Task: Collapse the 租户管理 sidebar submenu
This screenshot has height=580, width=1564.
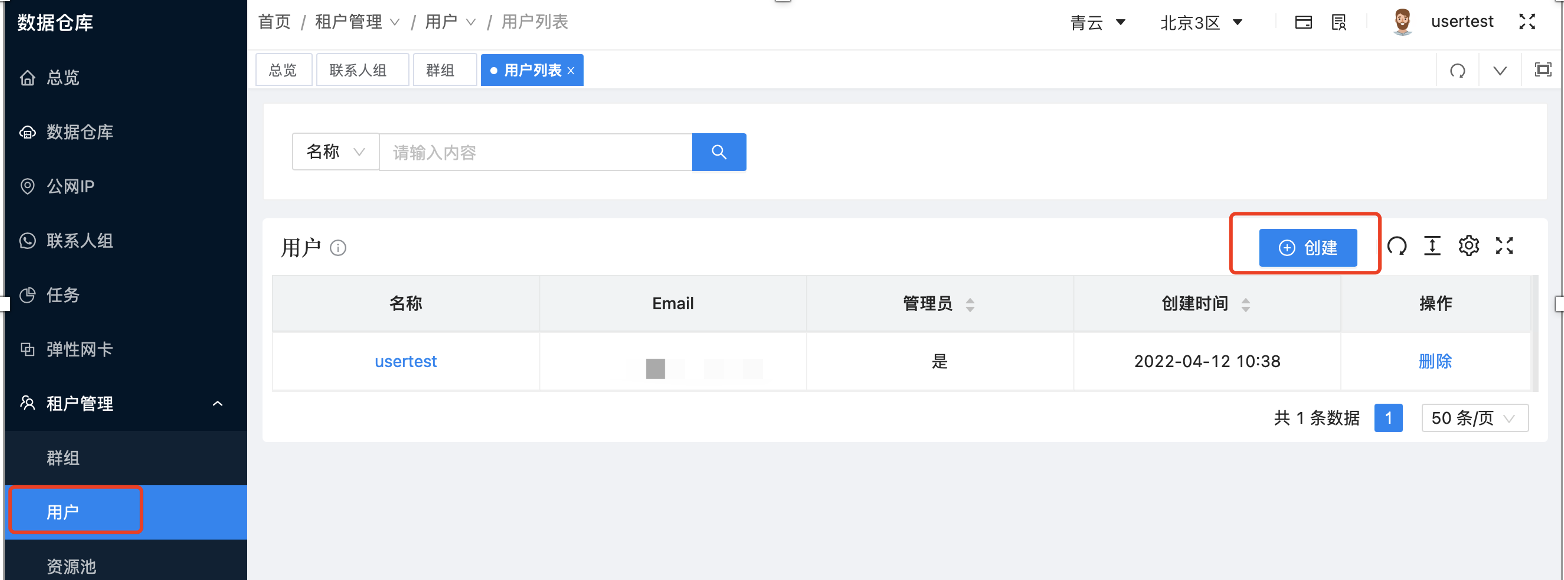Action: (218, 403)
